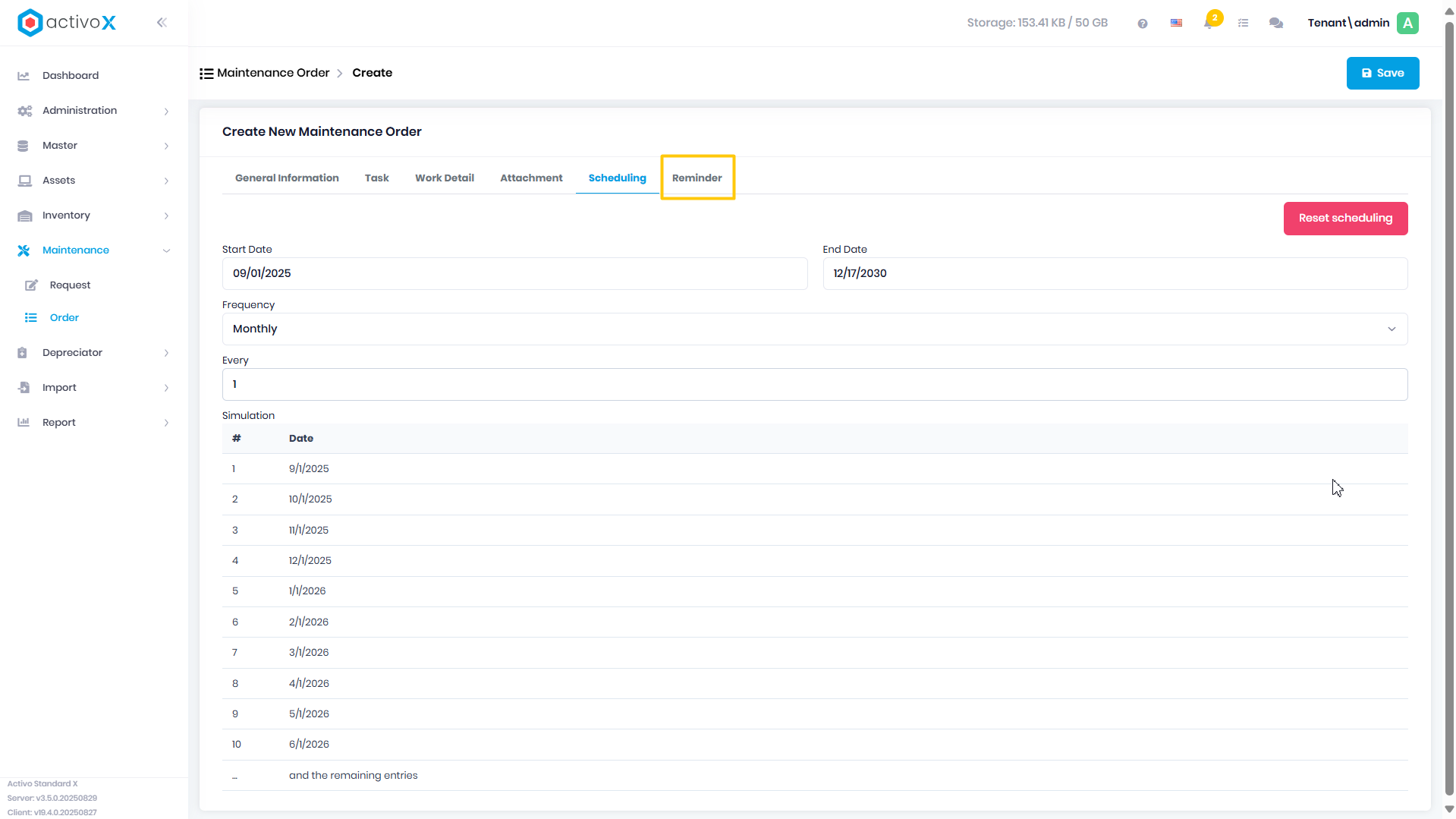Click the Assets laptop icon
The width and height of the screenshot is (1456, 819).
click(24, 181)
